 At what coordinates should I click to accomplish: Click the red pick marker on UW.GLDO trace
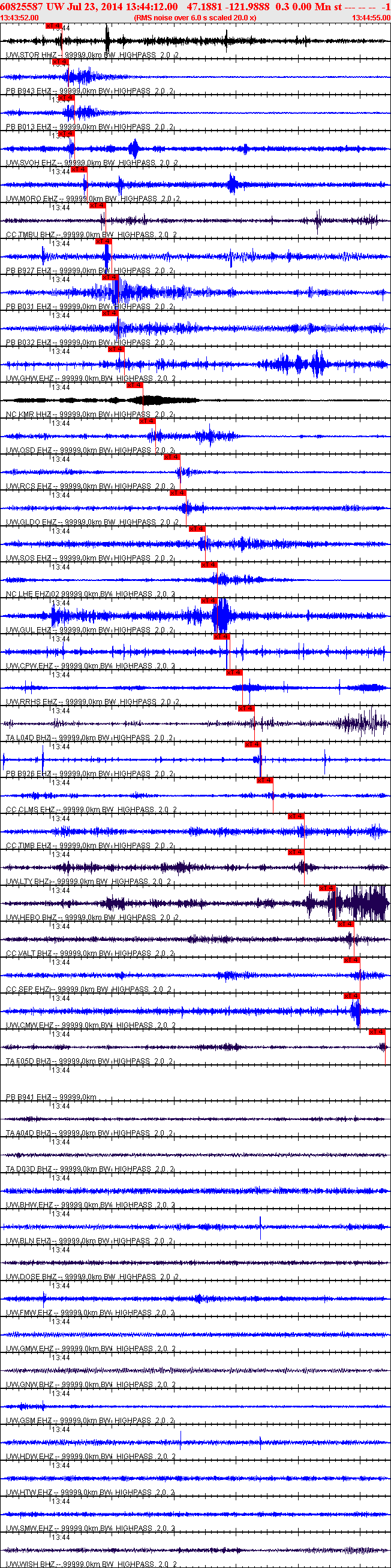178,493
